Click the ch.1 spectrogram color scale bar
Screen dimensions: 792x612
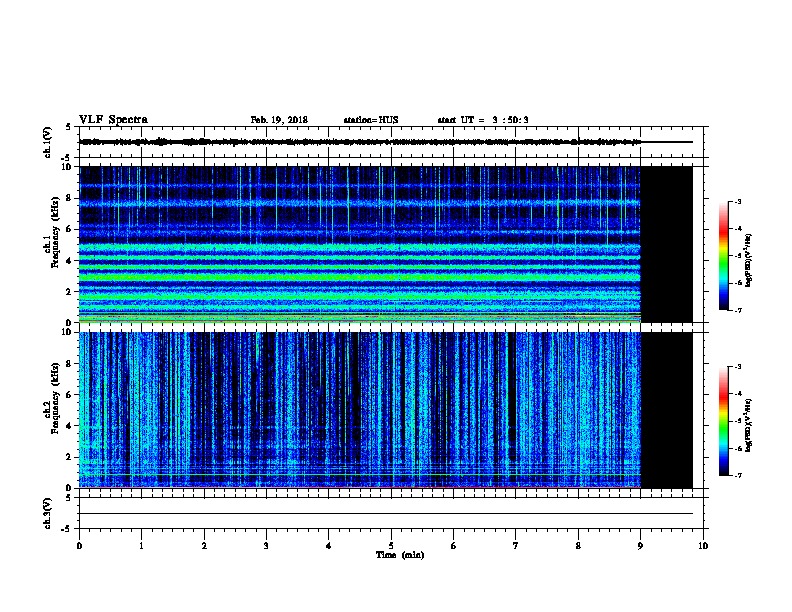click(x=724, y=256)
